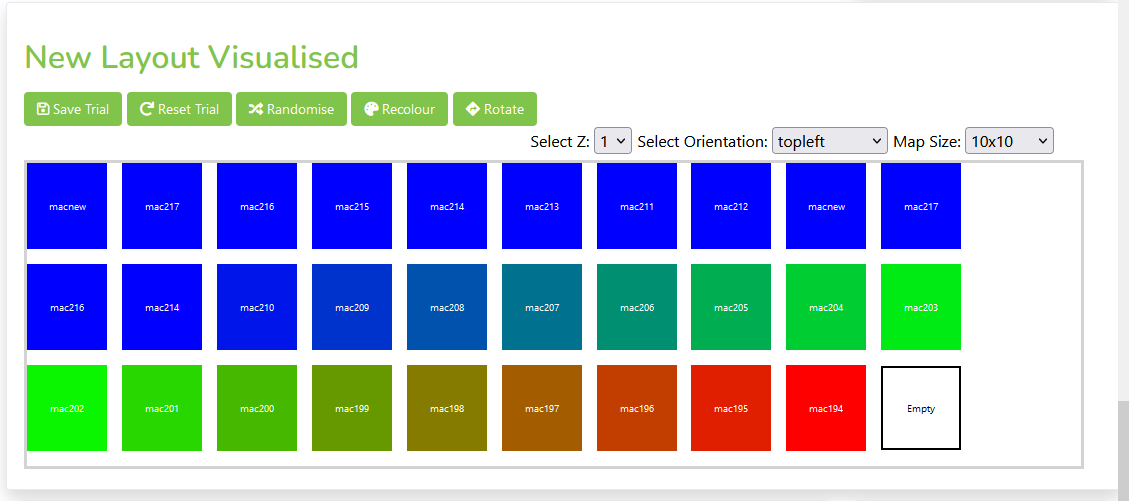The height and width of the screenshot is (501, 1129).
Task: Pick the blue mac215 tile
Action: click(351, 206)
